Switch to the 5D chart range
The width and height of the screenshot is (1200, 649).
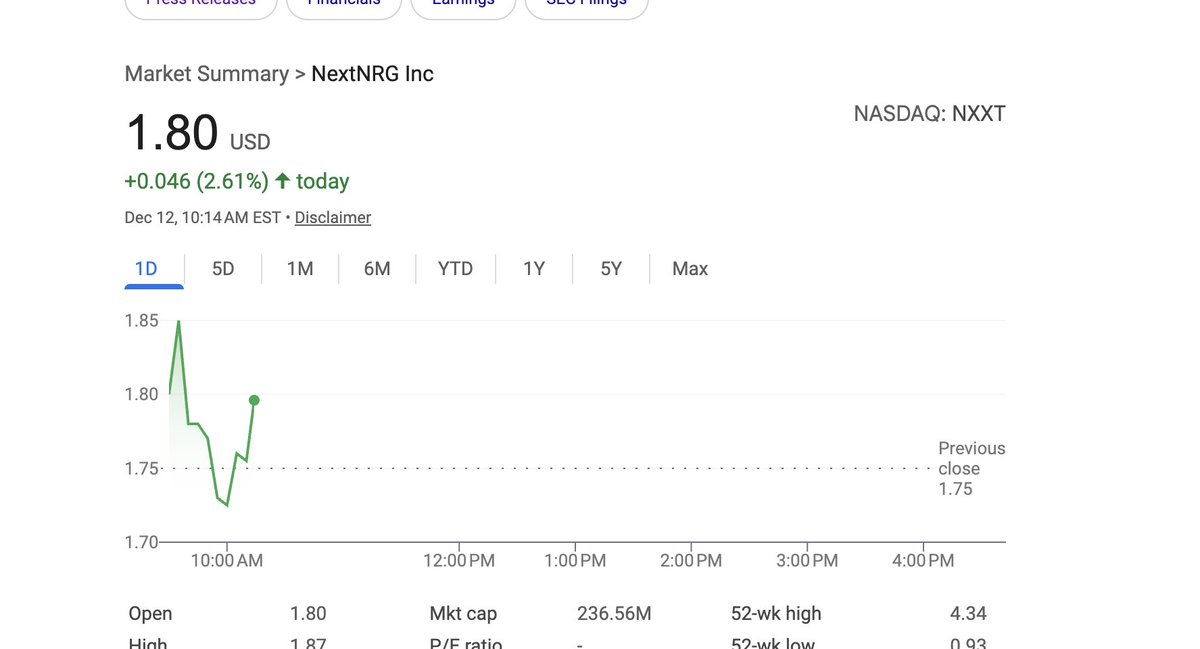tap(223, 269)
